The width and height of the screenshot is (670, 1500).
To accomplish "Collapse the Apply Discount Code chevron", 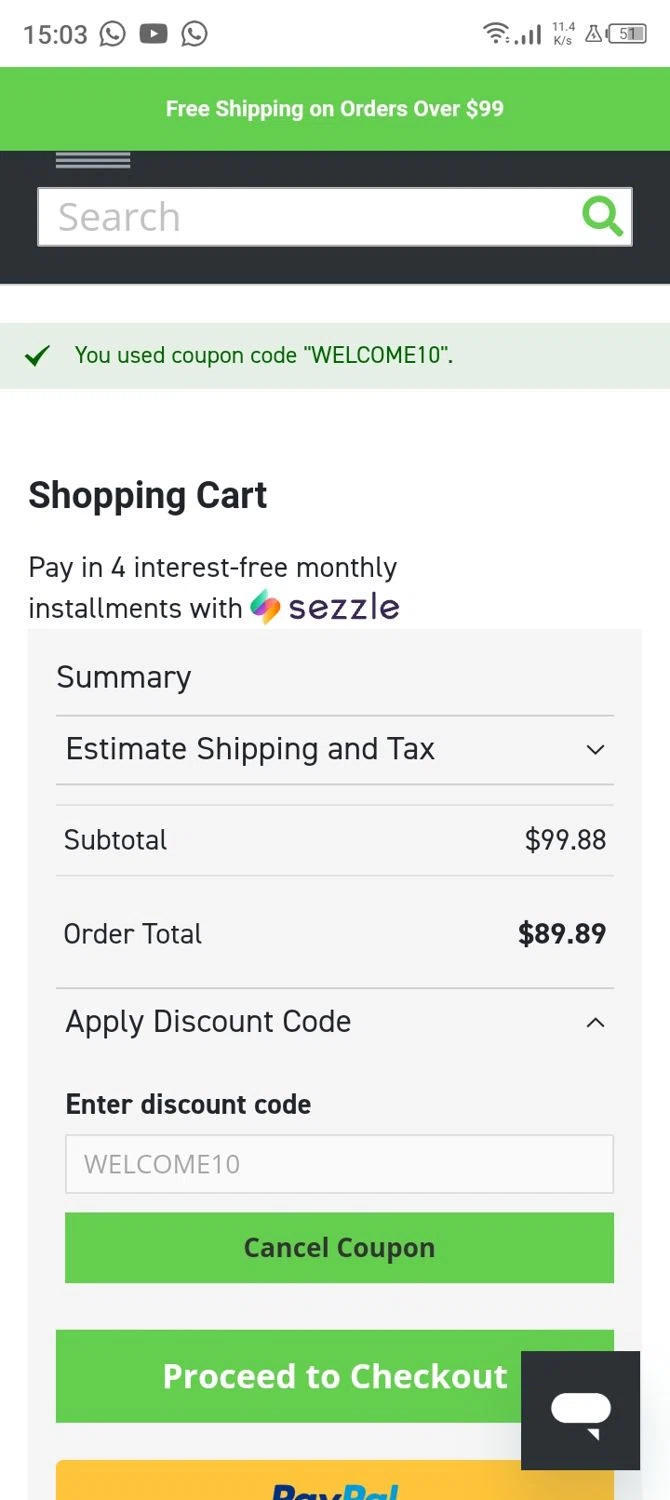I will [595, 1022].
